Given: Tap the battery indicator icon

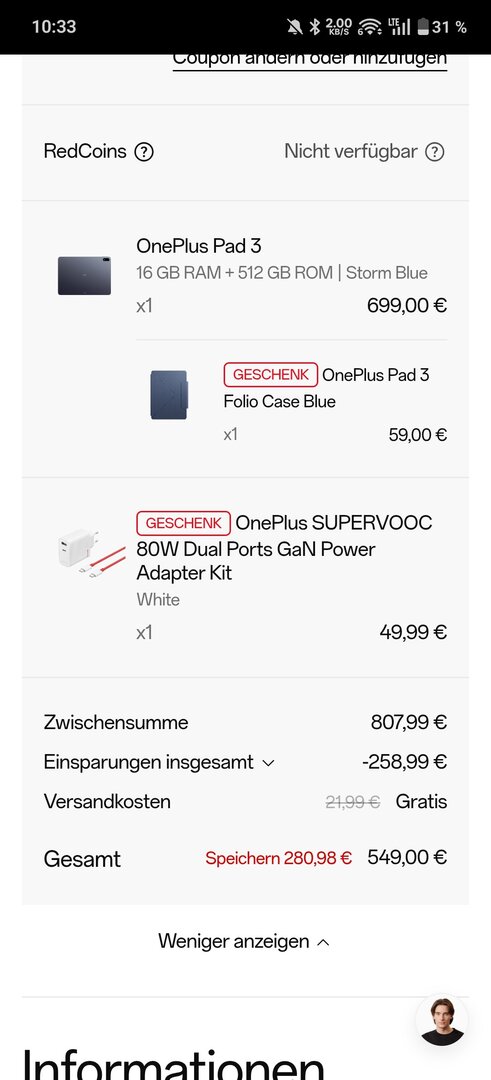Looking at the screenshot, I should point(423,27).
